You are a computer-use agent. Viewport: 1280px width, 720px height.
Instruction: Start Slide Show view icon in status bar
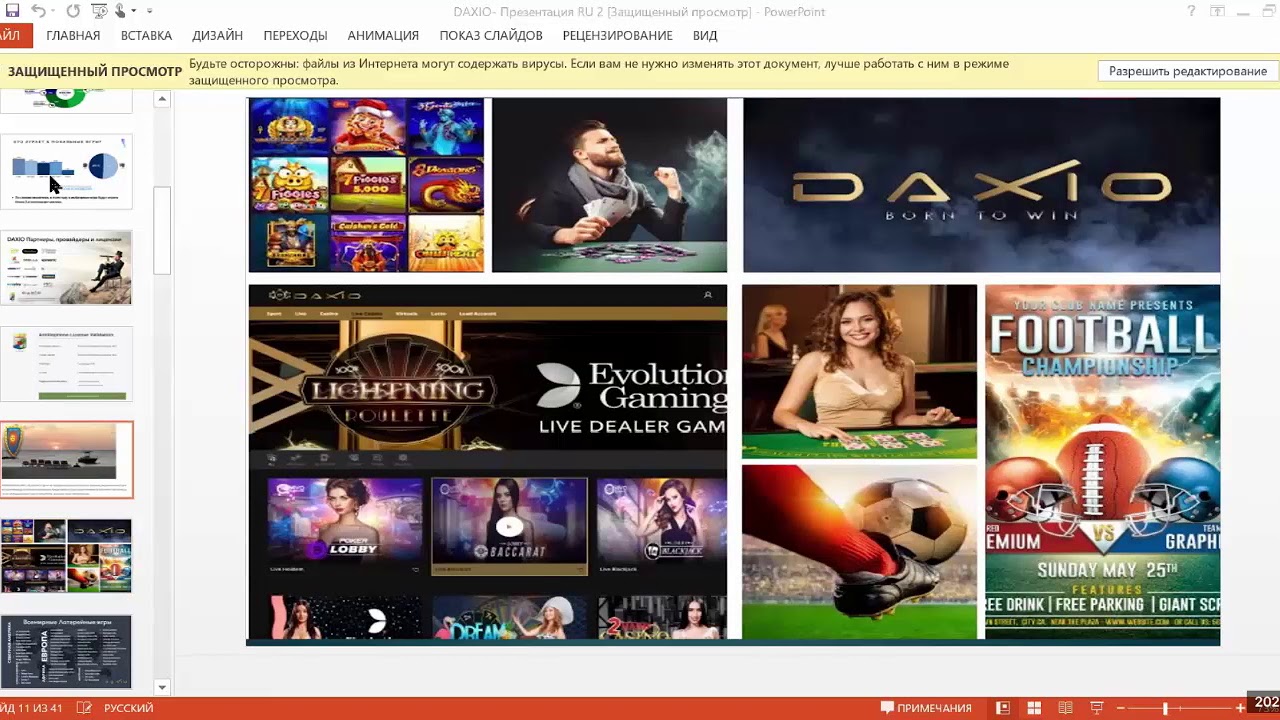(1096, 708)
